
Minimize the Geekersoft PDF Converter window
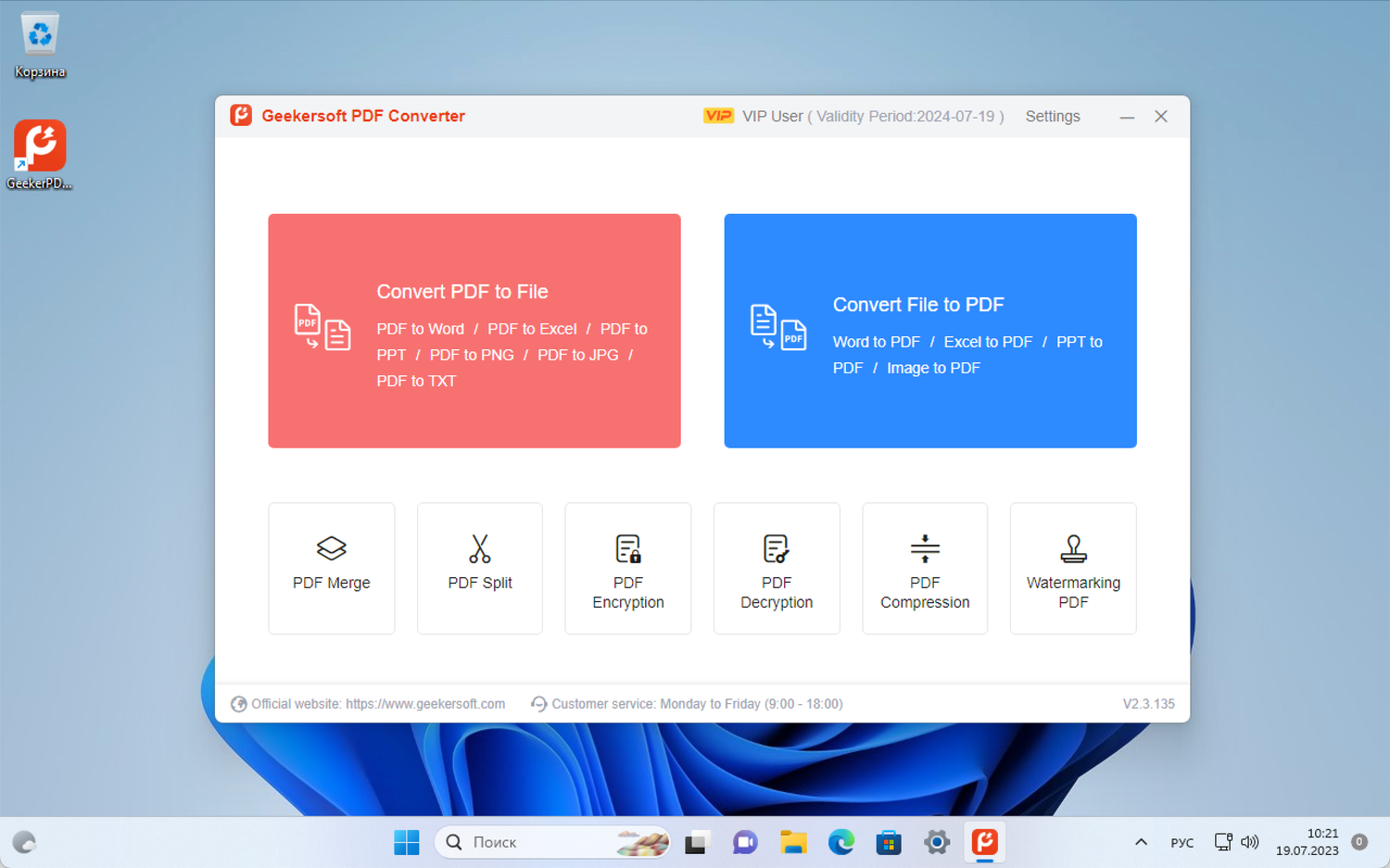[x=1127, y=117]
